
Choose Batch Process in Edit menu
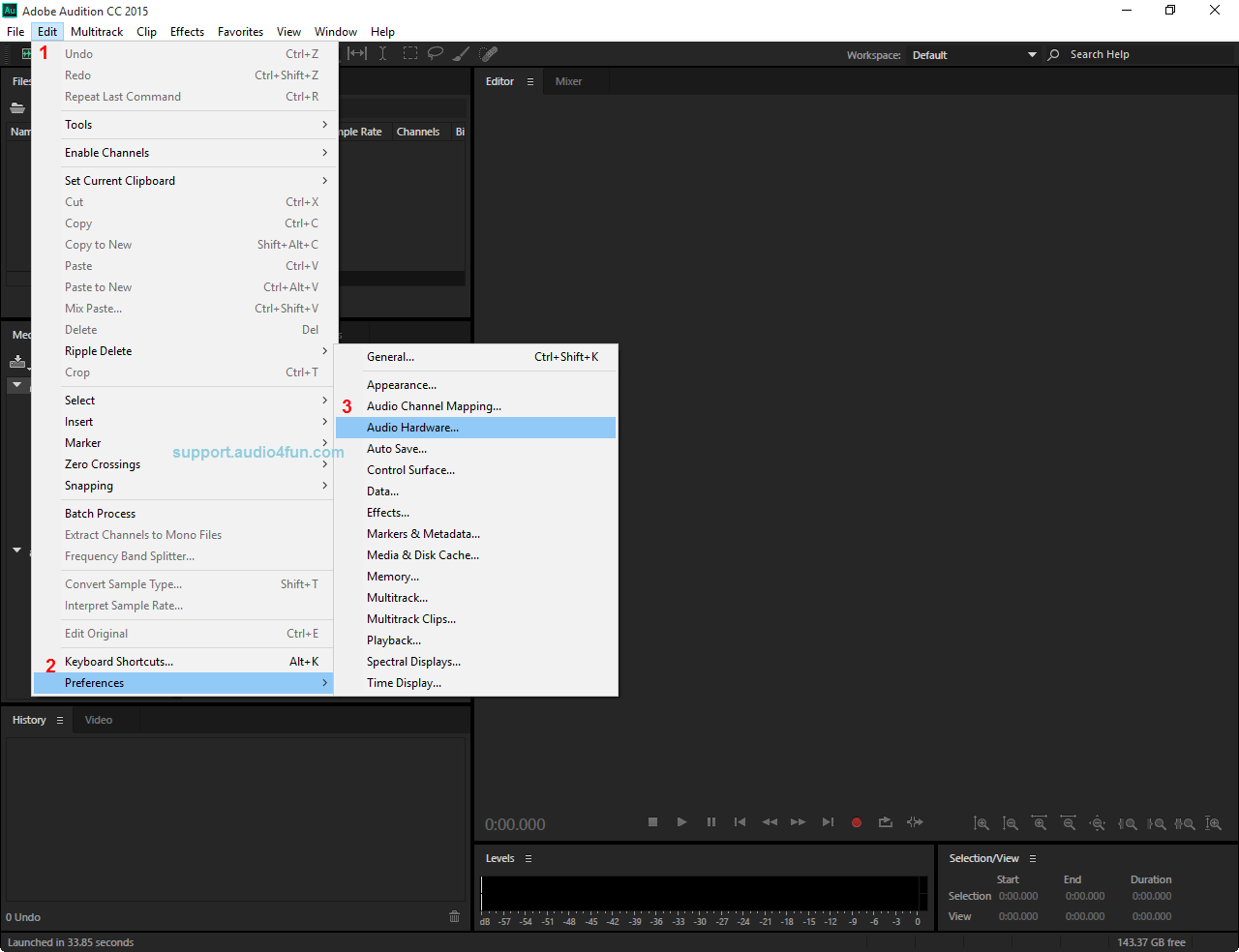185,514
